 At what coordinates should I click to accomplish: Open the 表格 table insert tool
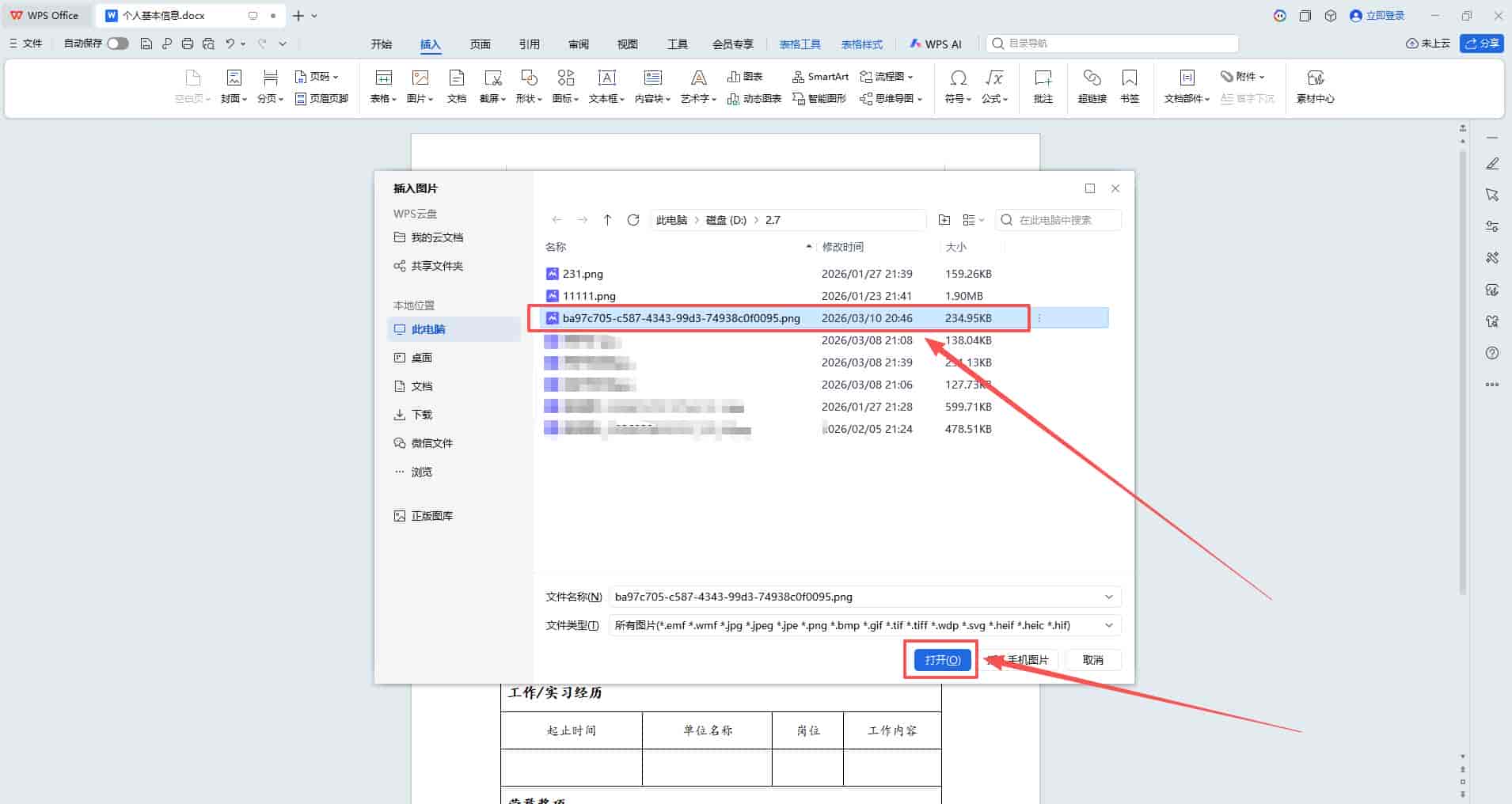[383, 86]
